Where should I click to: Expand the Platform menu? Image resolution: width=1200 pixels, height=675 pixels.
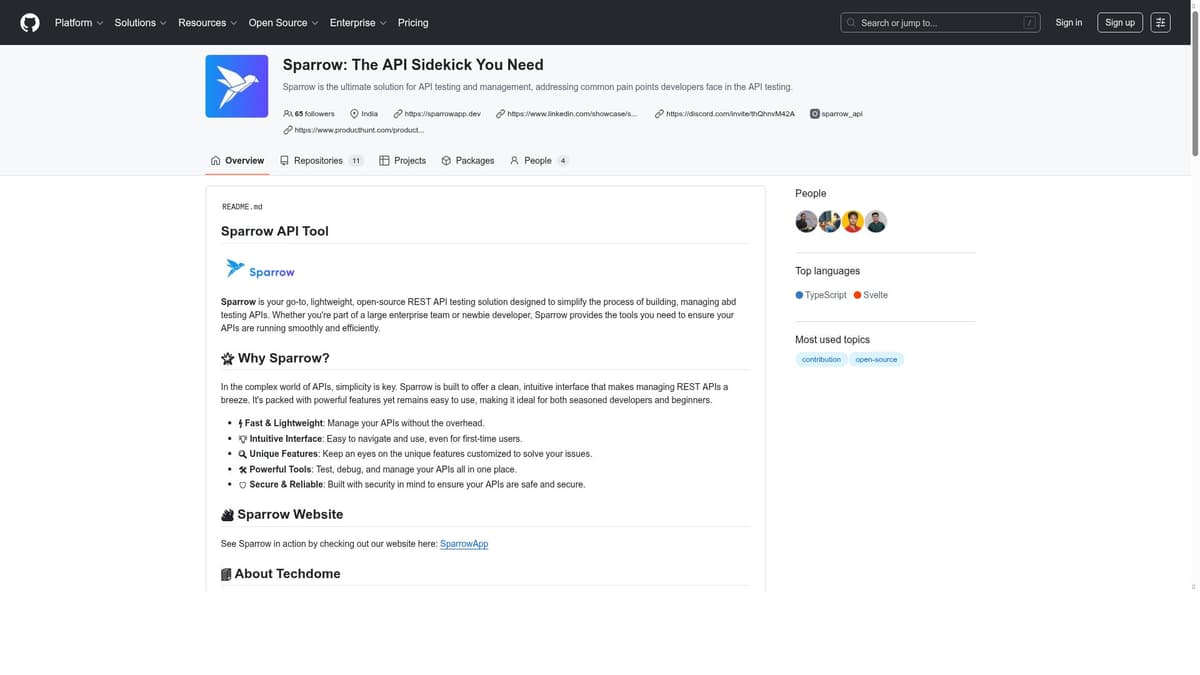(x=78, y=22)
